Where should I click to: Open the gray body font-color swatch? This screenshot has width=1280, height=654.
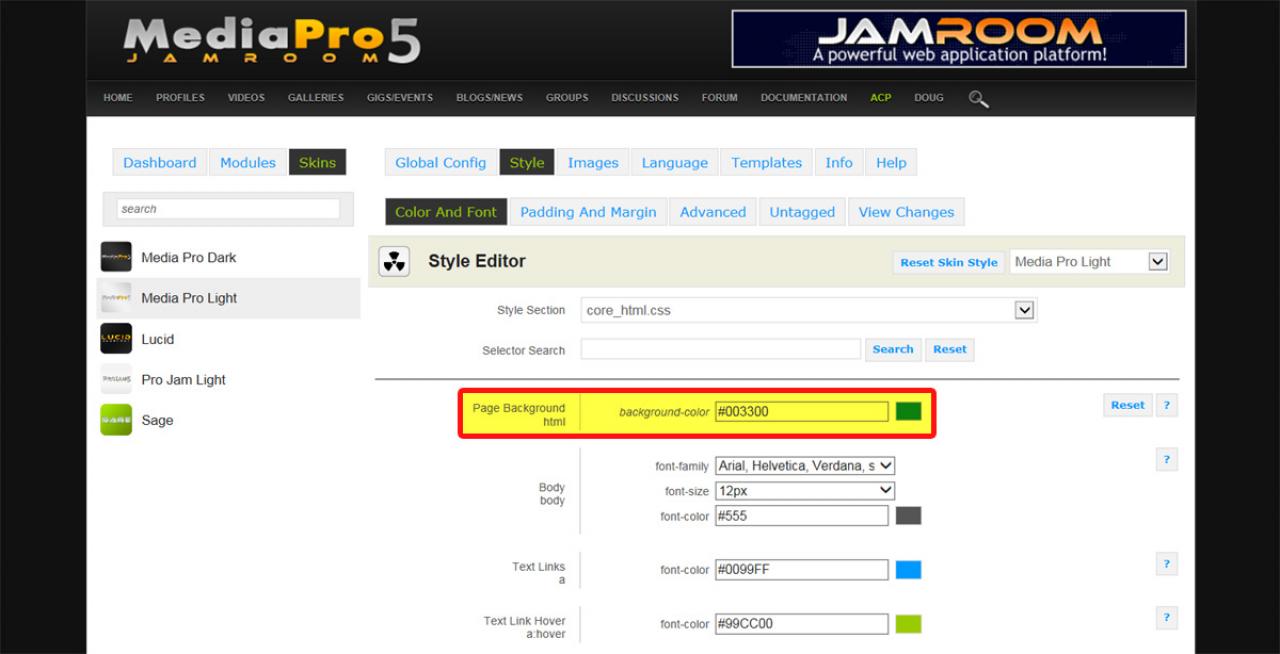[x=908, y=516]
